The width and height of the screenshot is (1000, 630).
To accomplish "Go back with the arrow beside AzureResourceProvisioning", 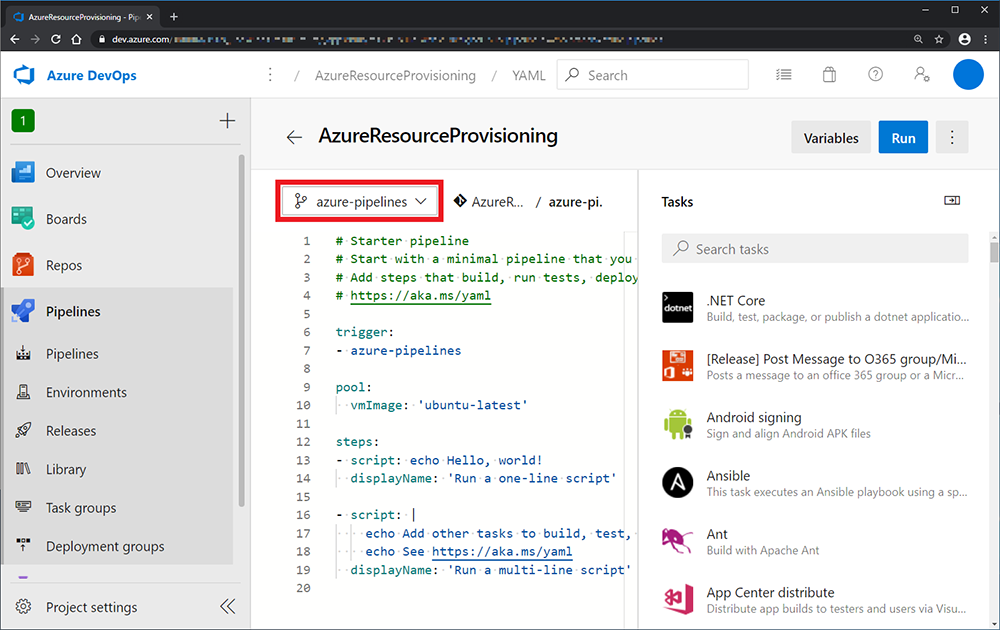I will pyautogui.click(x=294, y=137).
